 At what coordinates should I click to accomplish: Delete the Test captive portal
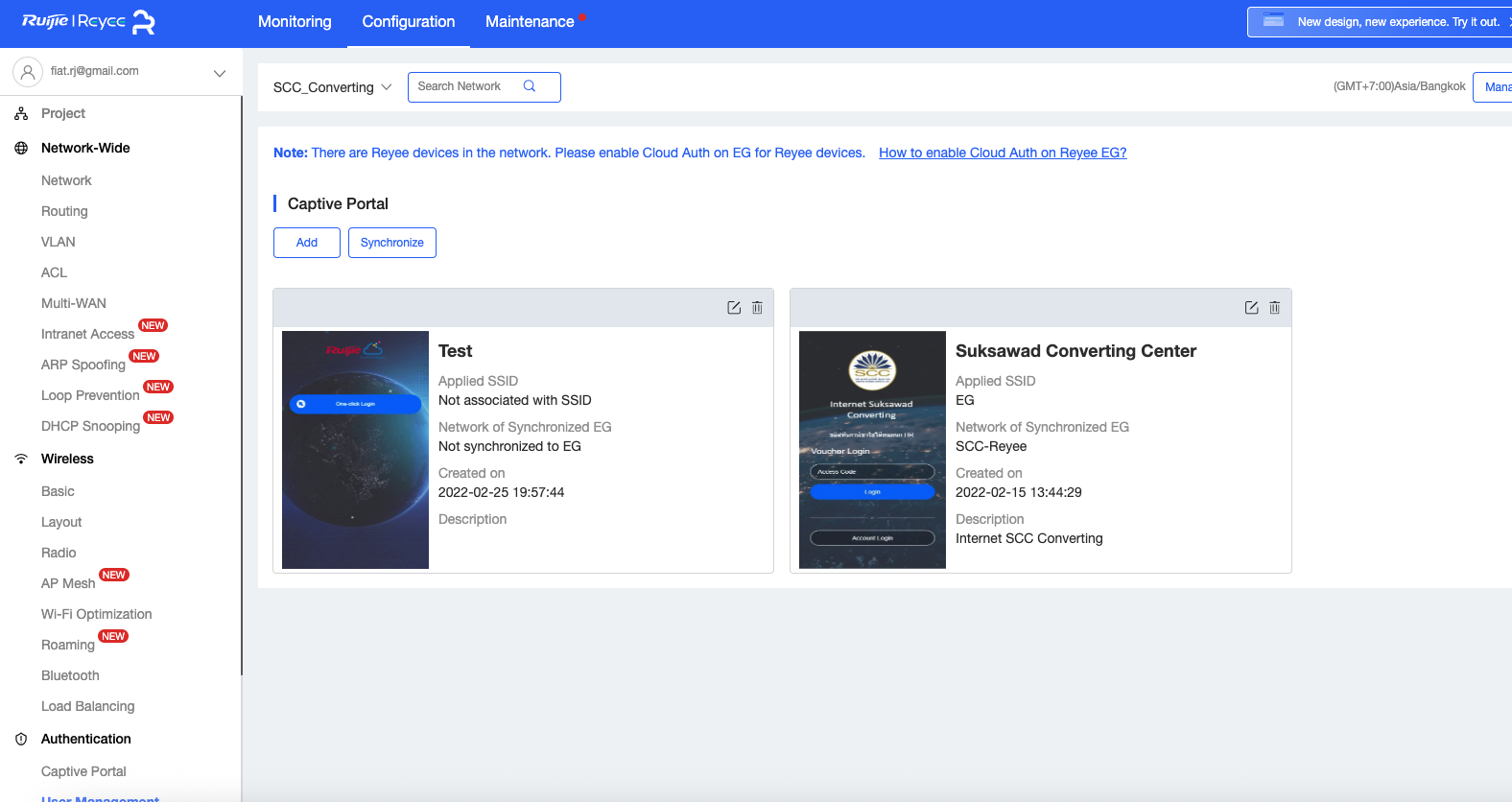pyautogui.click(x=757, y=308)
